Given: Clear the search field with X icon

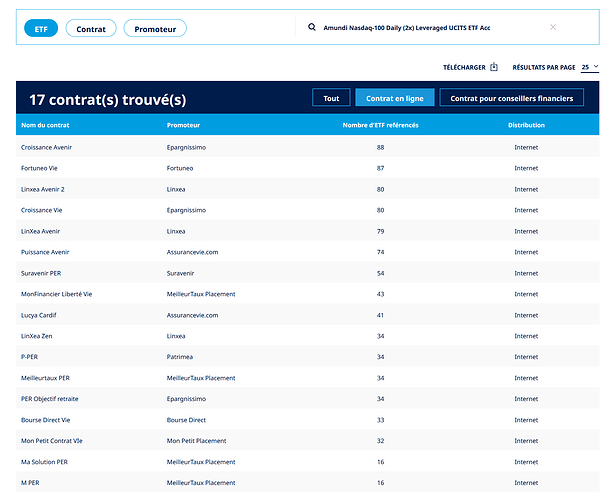Looking at the screenshot, I should pos(553,27).
